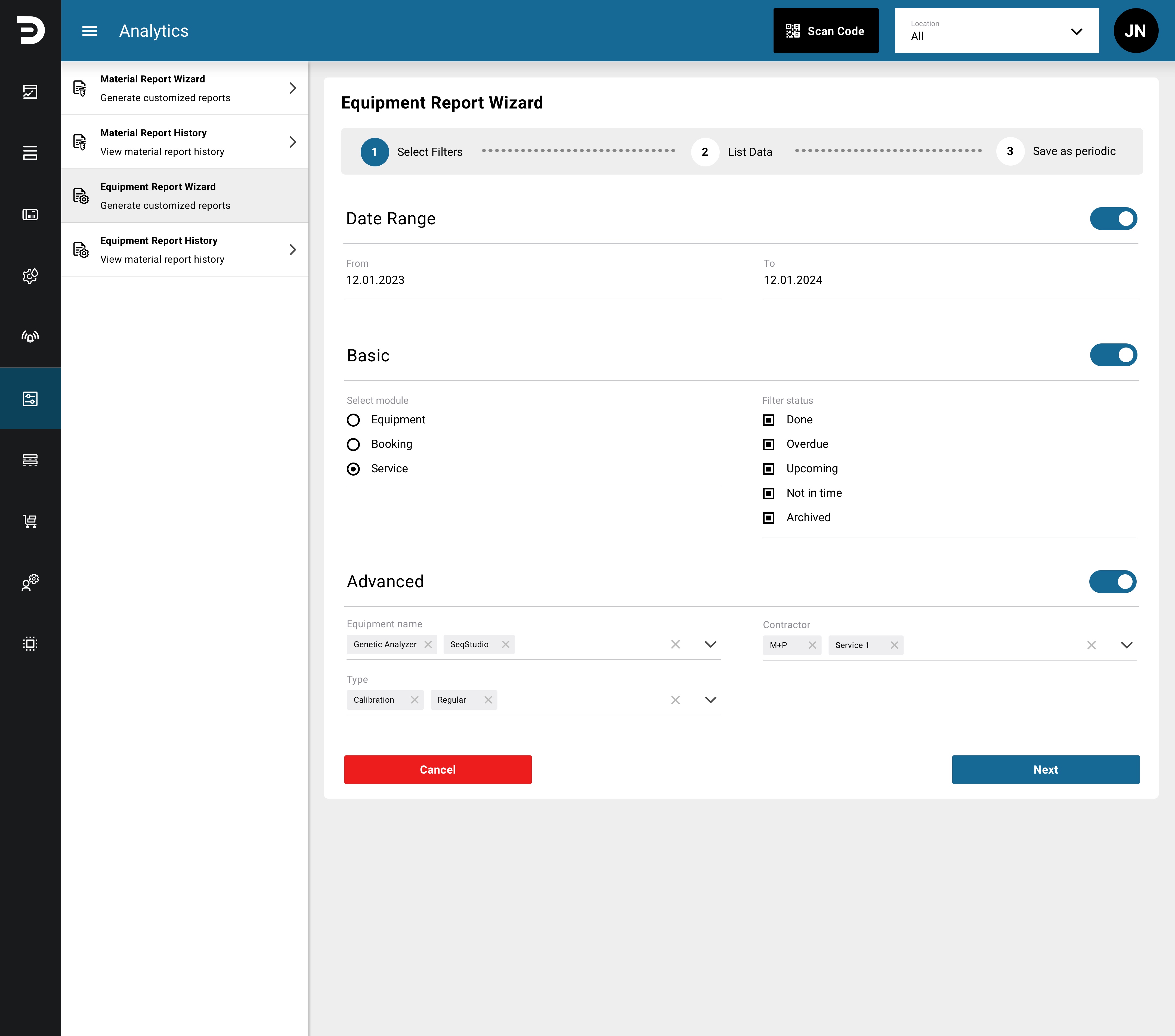Screen dimensions: 1175x1036
Task: Clear all Type selections
Action: [675, 700]
